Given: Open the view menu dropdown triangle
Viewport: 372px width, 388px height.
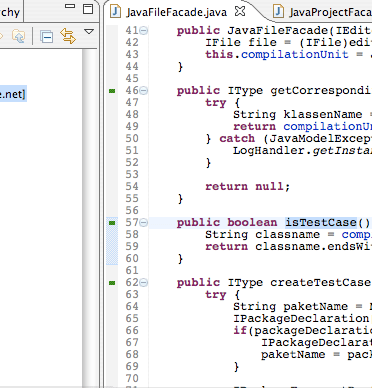Looking at the screenshot, I should [89, 32].
